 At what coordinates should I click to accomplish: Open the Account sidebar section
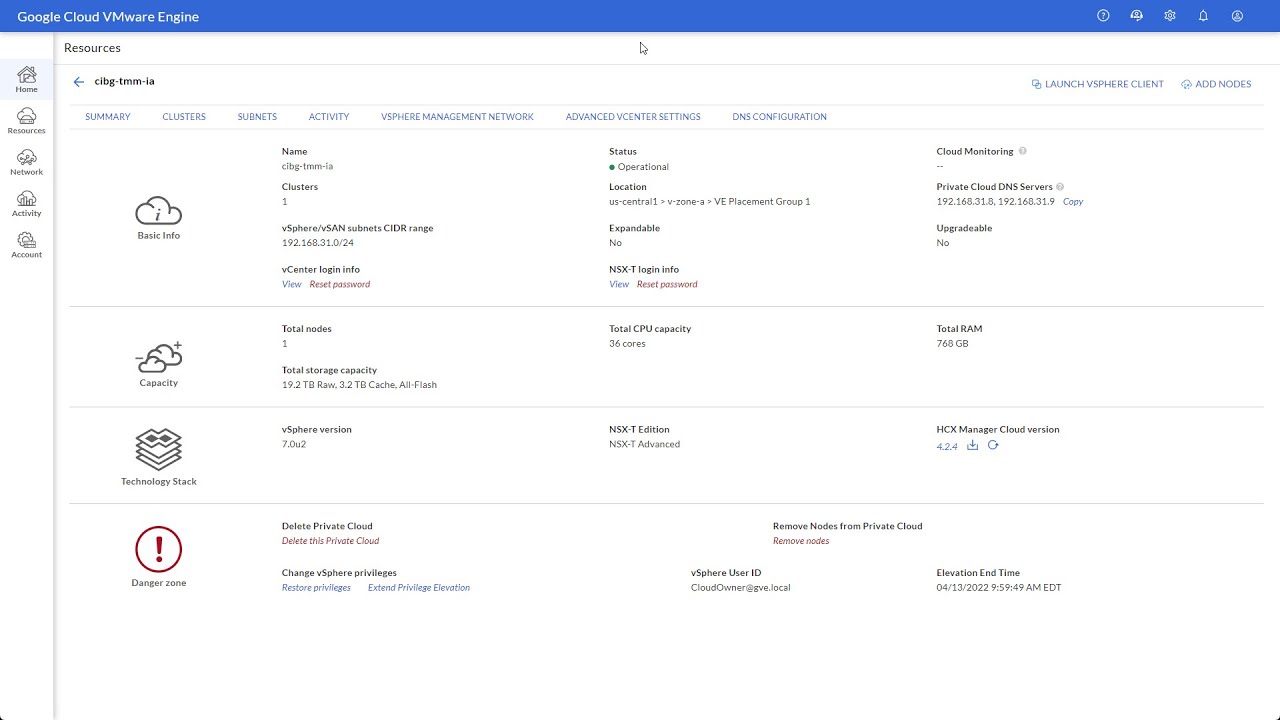[27, 245]
